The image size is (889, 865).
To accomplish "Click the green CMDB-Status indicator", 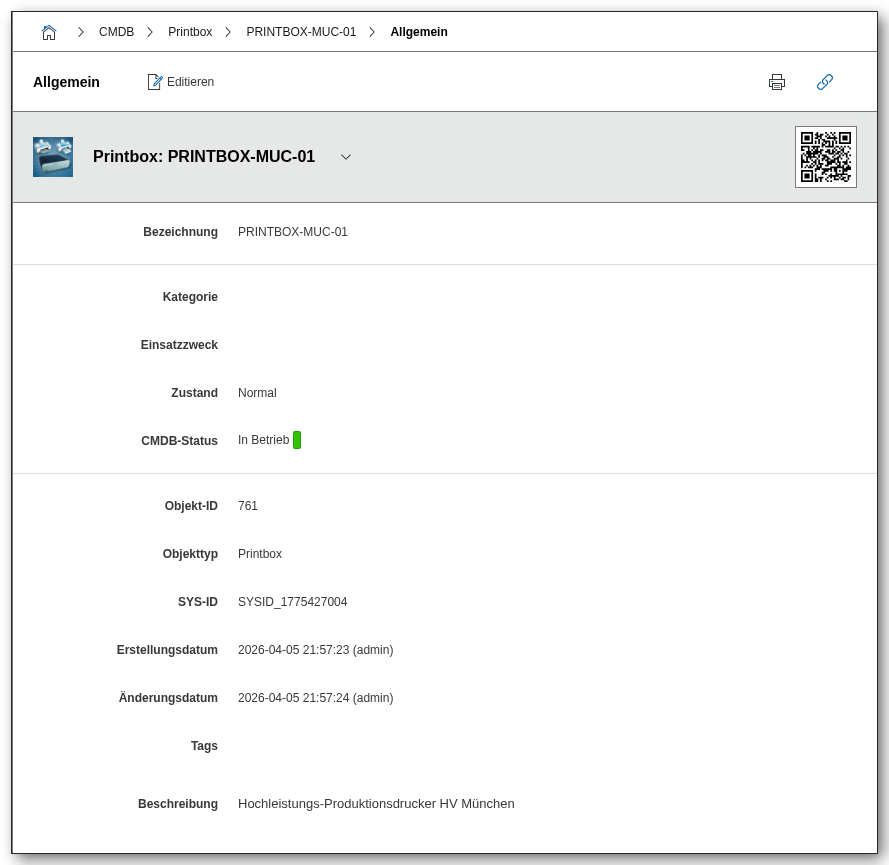I will (x=297, y=440).
